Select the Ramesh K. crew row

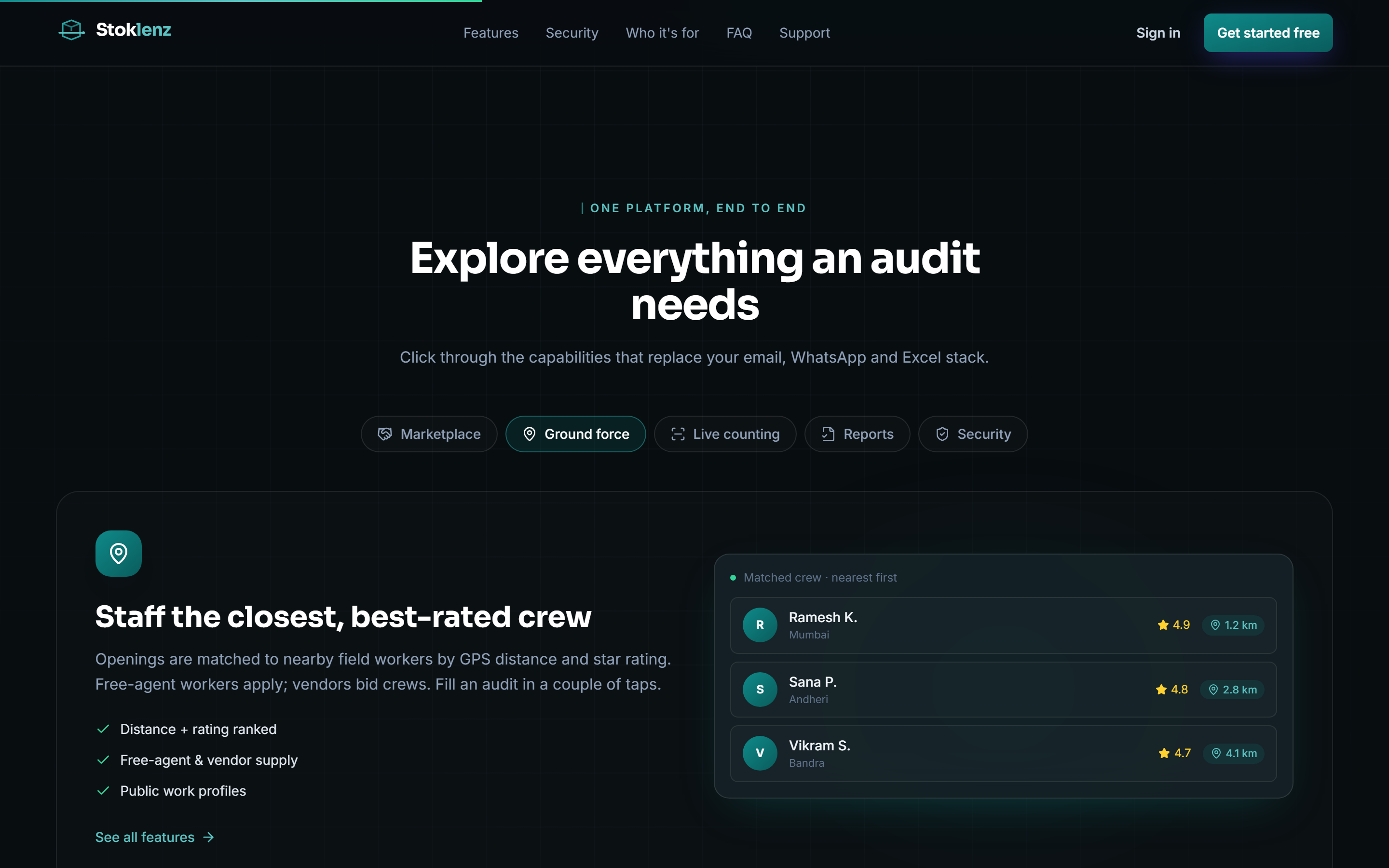pos(1003,625)
